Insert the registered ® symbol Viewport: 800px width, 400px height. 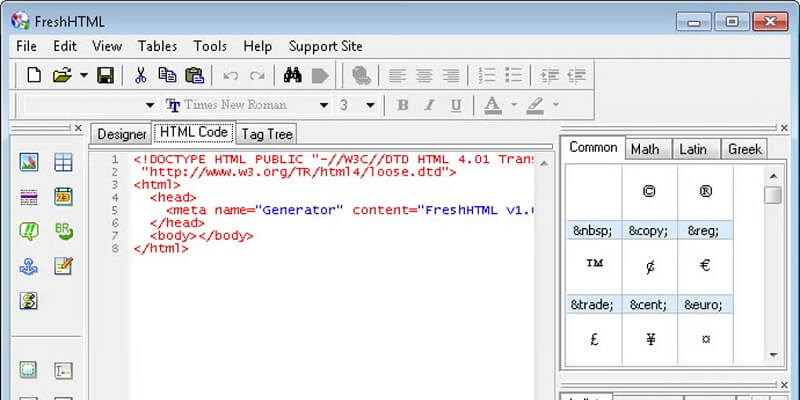[x=706, y=192]
